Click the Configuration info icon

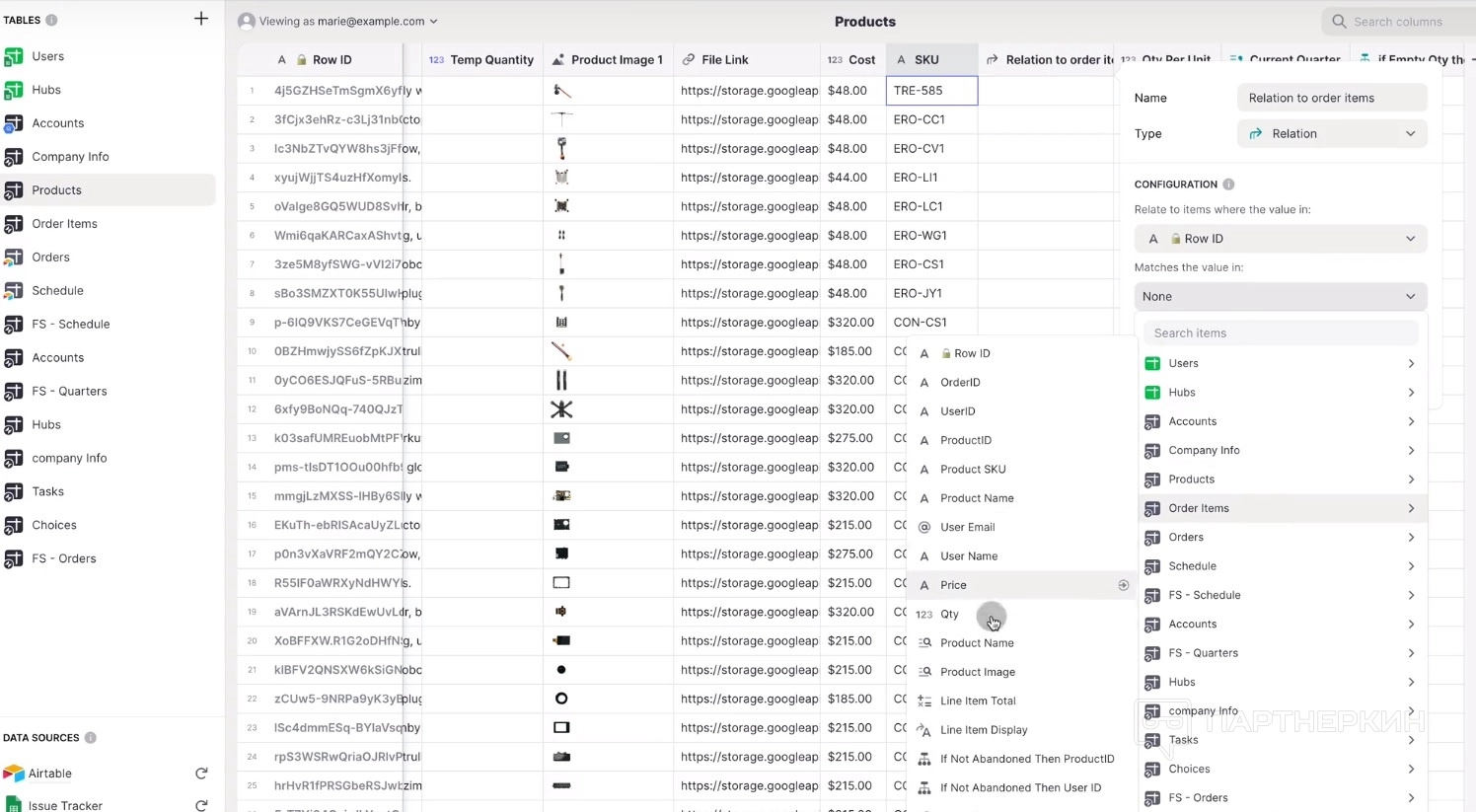click(x=1228, y=185)
